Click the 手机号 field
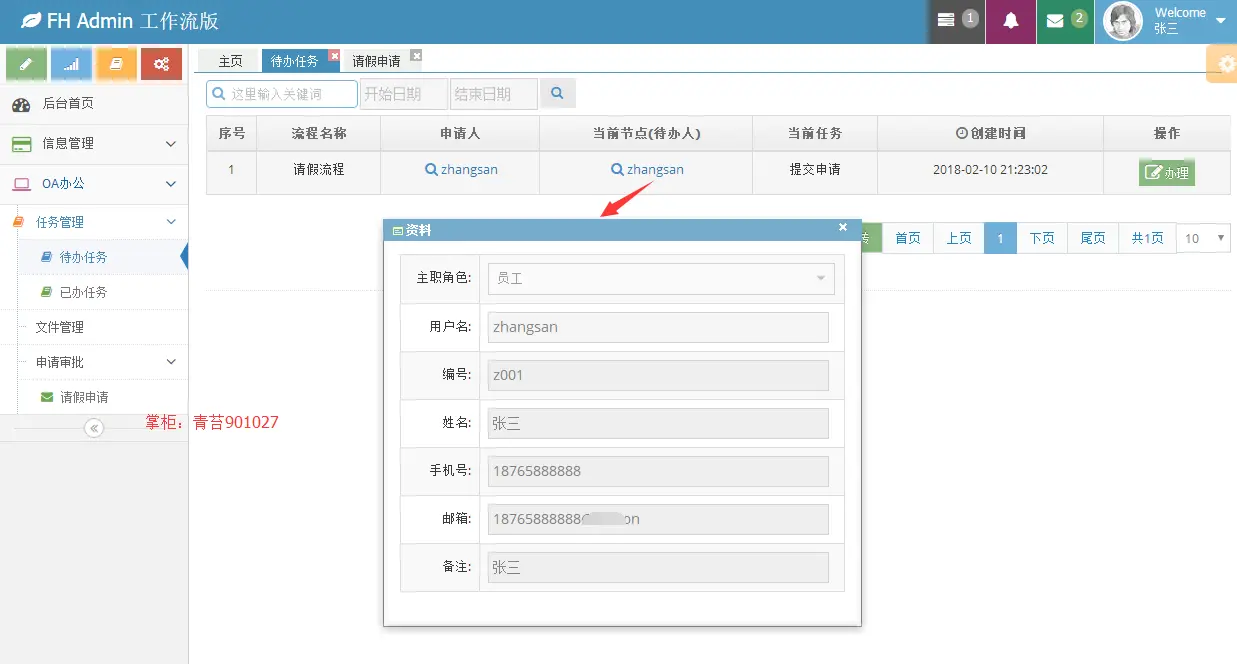This screenshot has height=664, width=1237. tap(658, 471)
